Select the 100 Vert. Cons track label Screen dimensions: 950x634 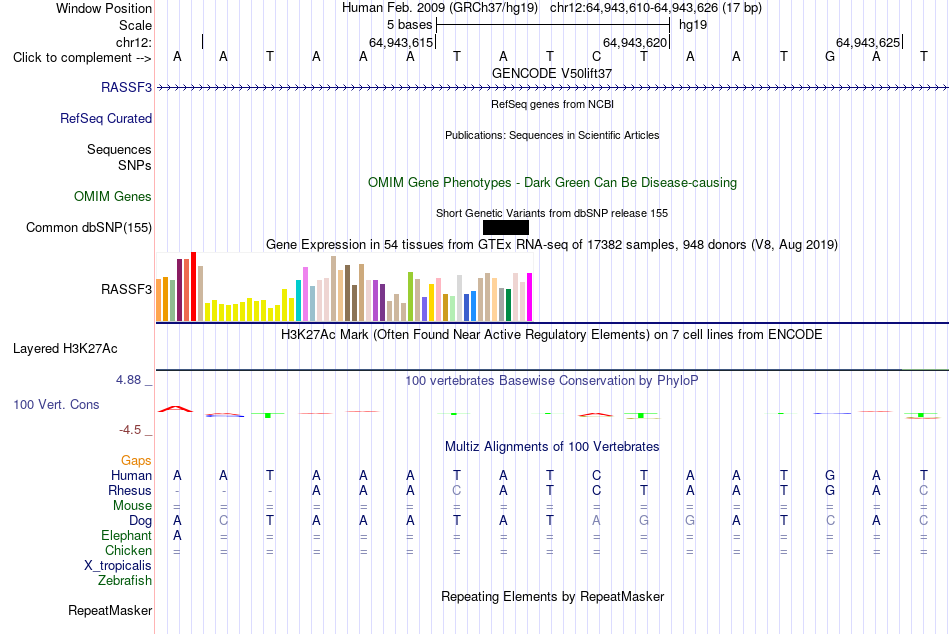click(x=56, y=404)
